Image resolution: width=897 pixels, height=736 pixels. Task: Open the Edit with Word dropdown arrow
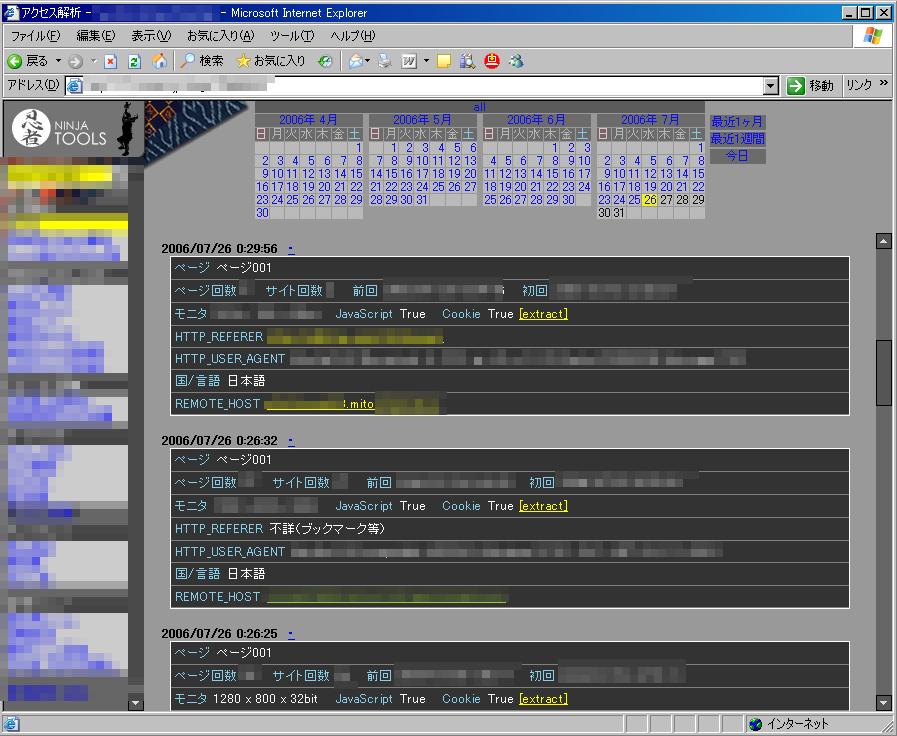coord(426,61)
